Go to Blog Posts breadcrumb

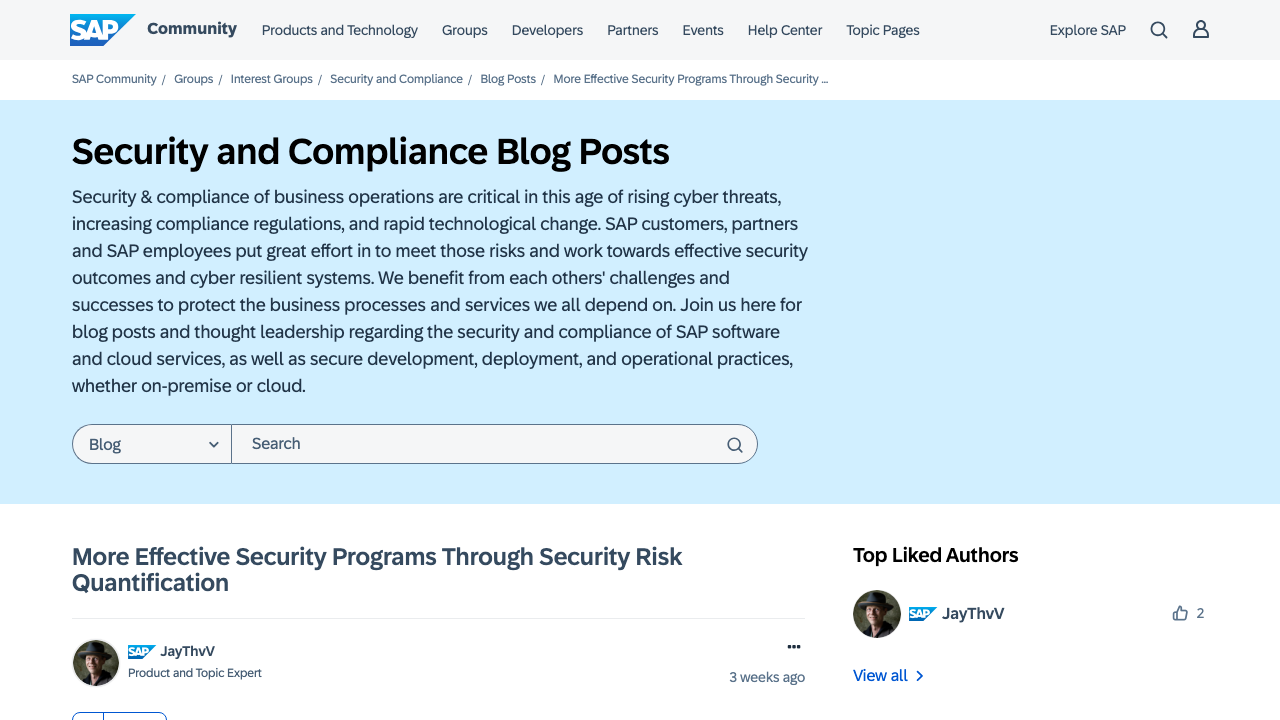[508, 79]
